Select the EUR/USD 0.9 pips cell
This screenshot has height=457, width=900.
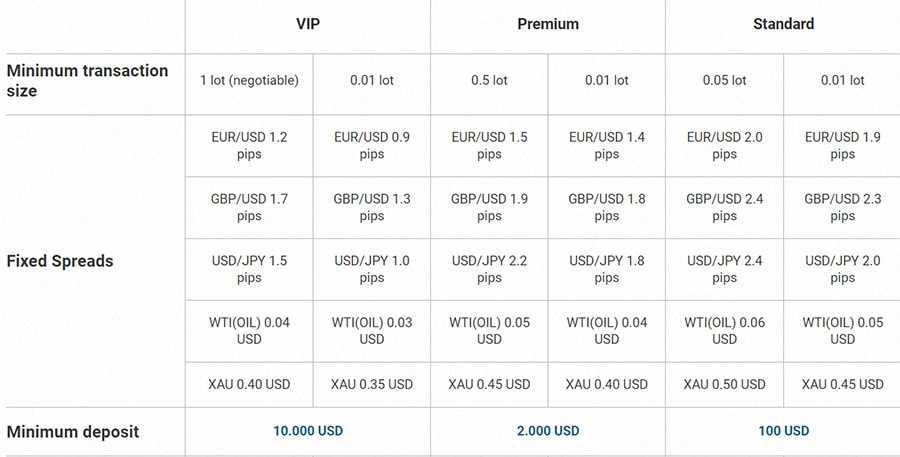[372, 146]
